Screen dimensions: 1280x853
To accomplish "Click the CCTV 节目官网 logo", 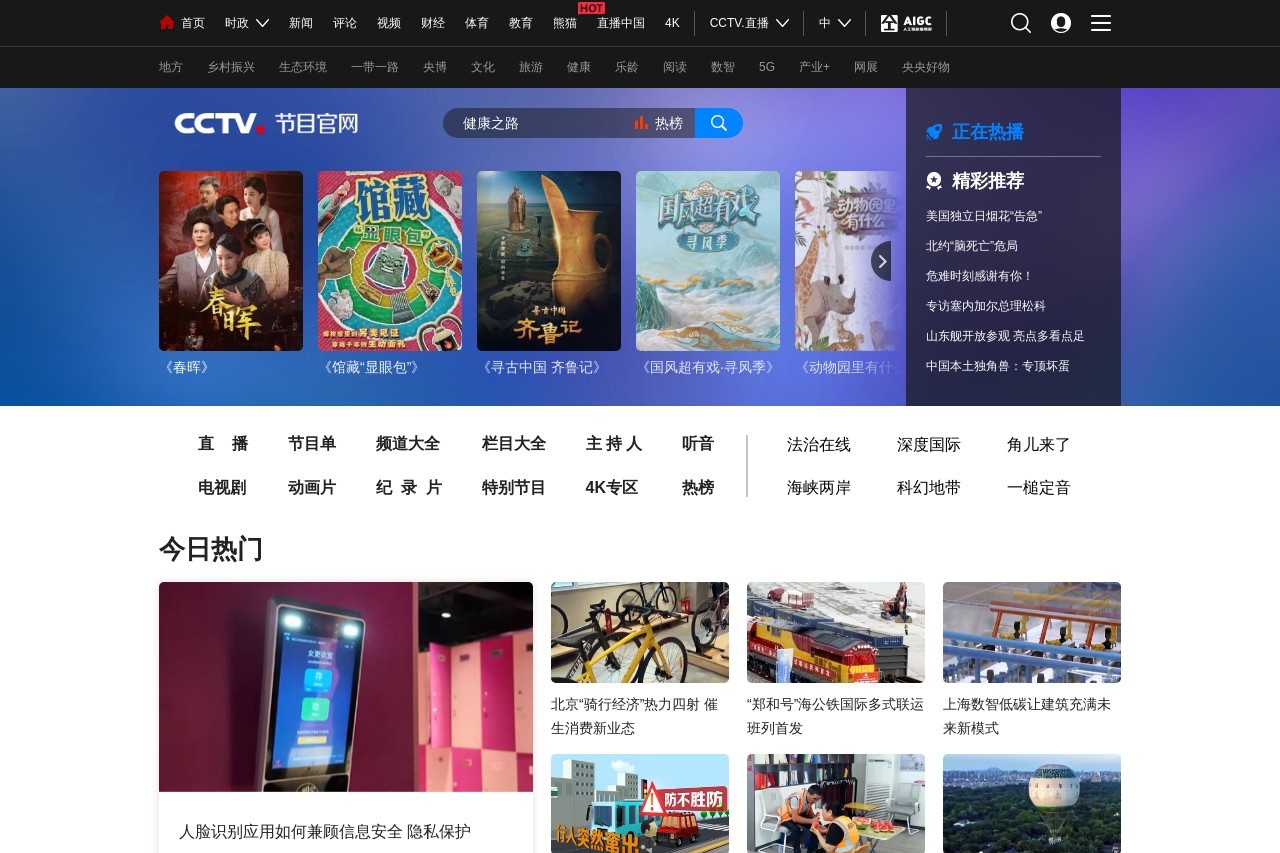I will 266,123.
